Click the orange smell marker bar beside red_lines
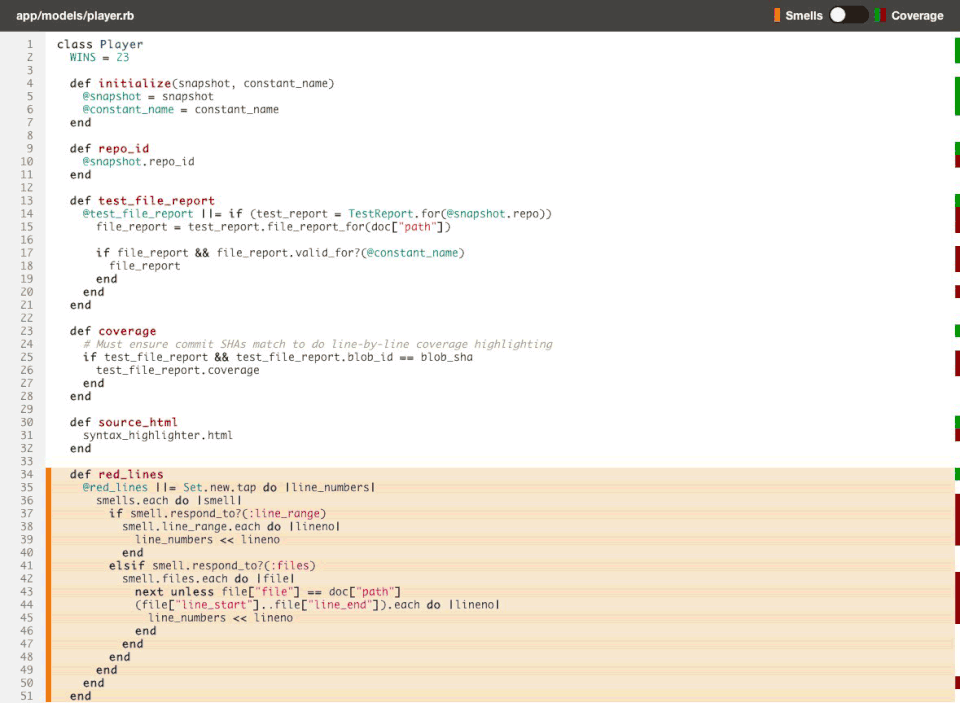Image resolution: width=960 pixels, height=703 pixels. [48, 585]
